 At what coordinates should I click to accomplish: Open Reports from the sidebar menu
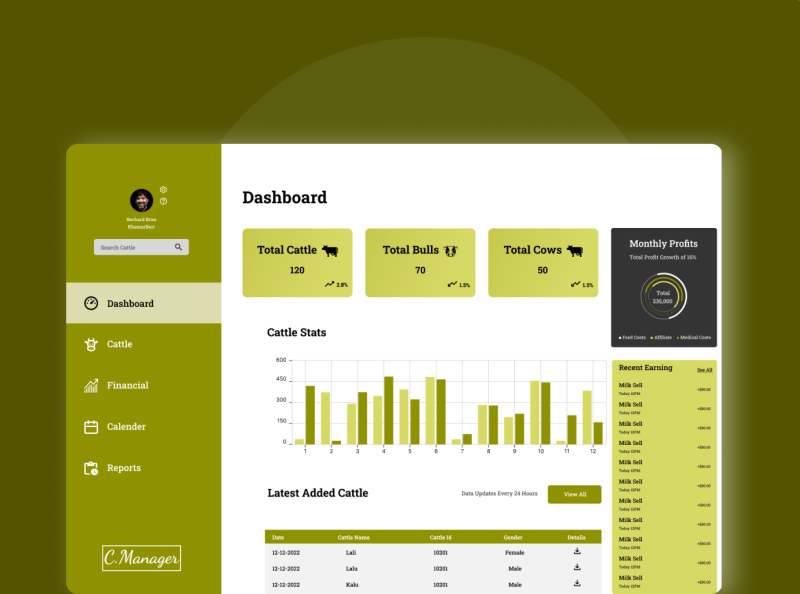pyautogui.click(x=122, y=467)
